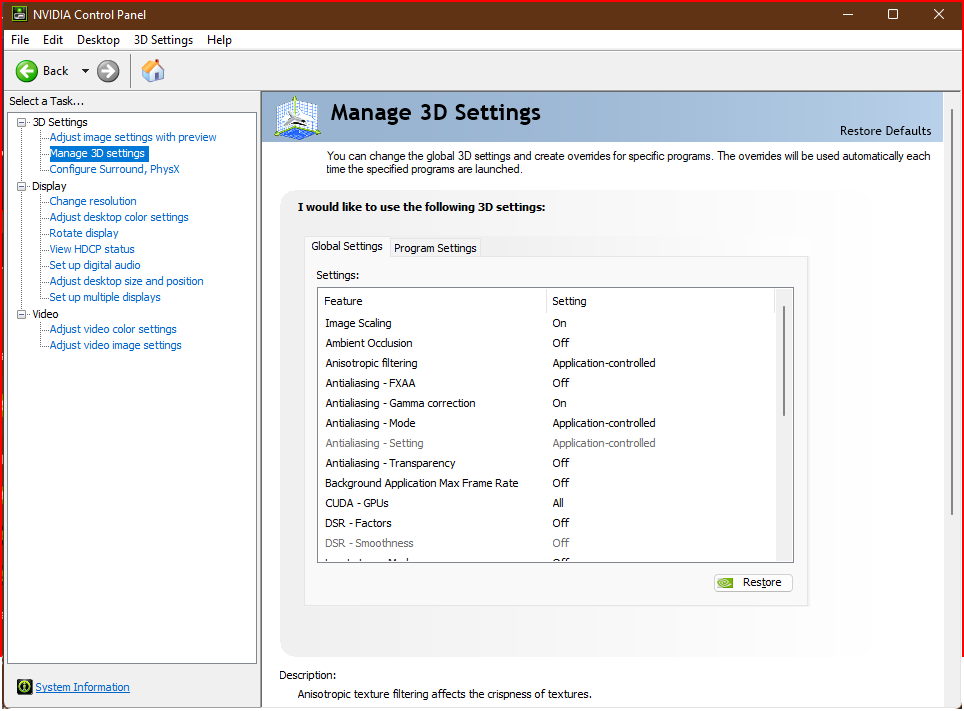Open the System Information link
Screen dimensions: 964x711
click(x=82, y=687)
